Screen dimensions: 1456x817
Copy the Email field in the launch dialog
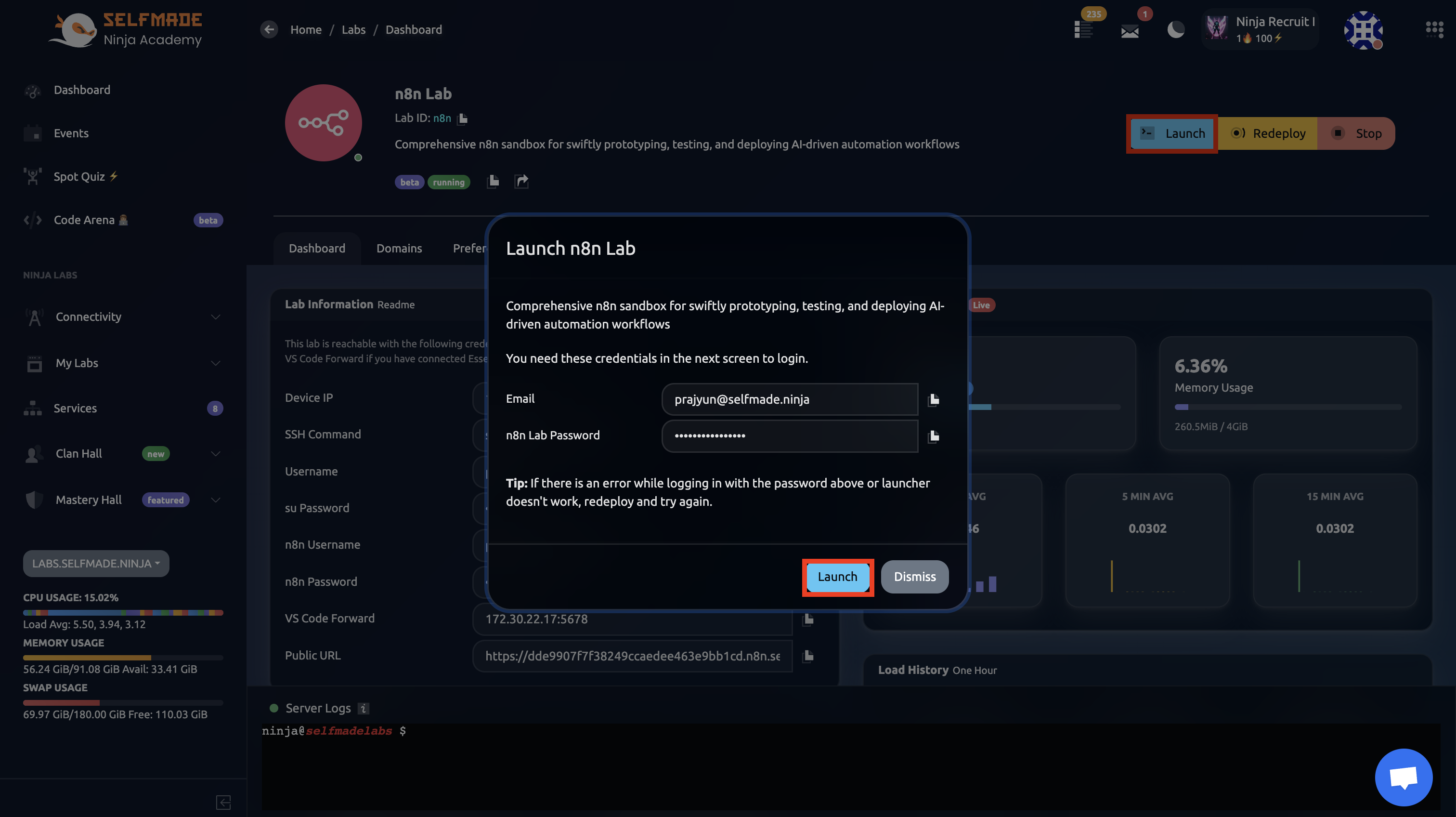click(x=933, y=400)
